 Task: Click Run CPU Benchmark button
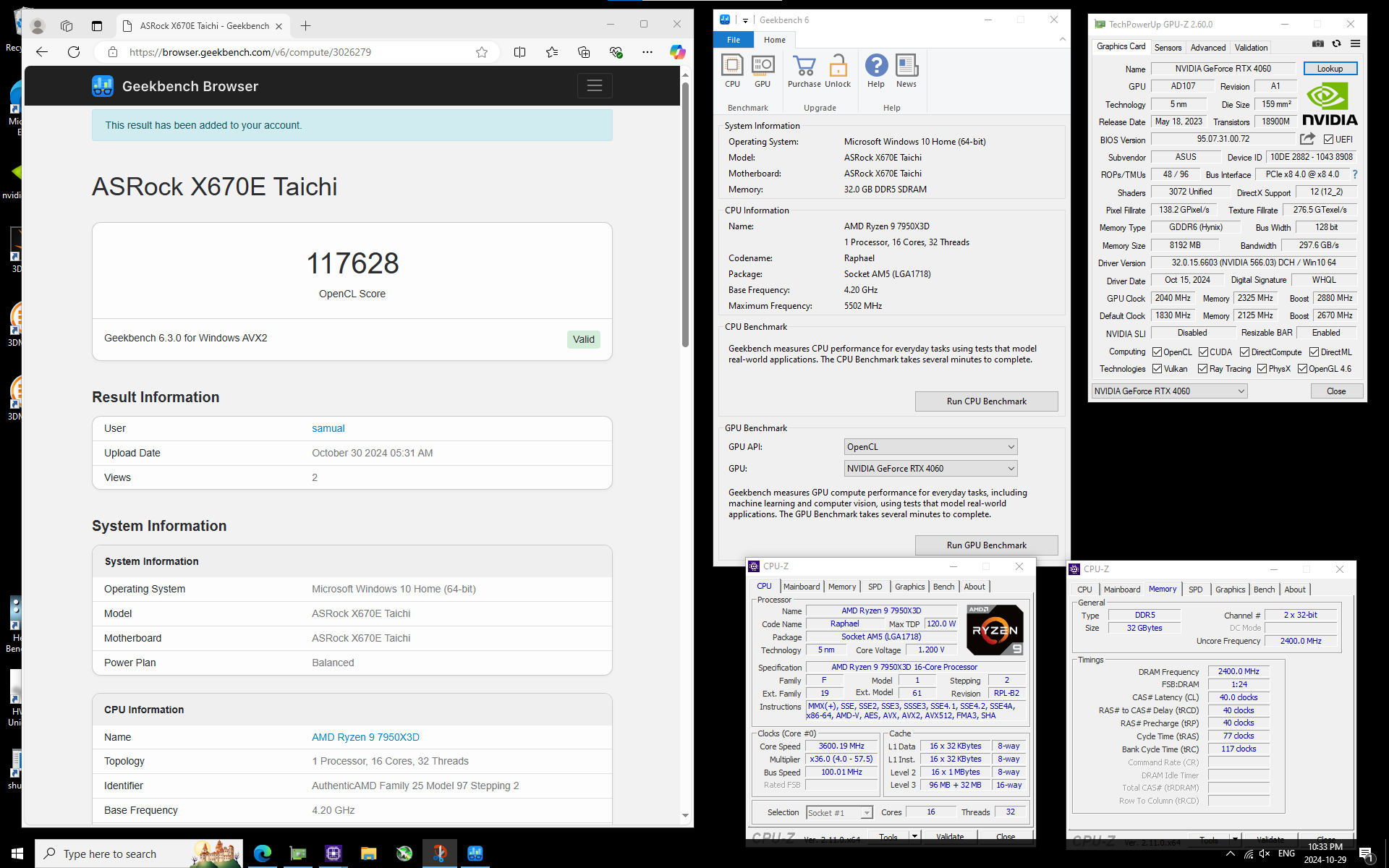[986, 401]
